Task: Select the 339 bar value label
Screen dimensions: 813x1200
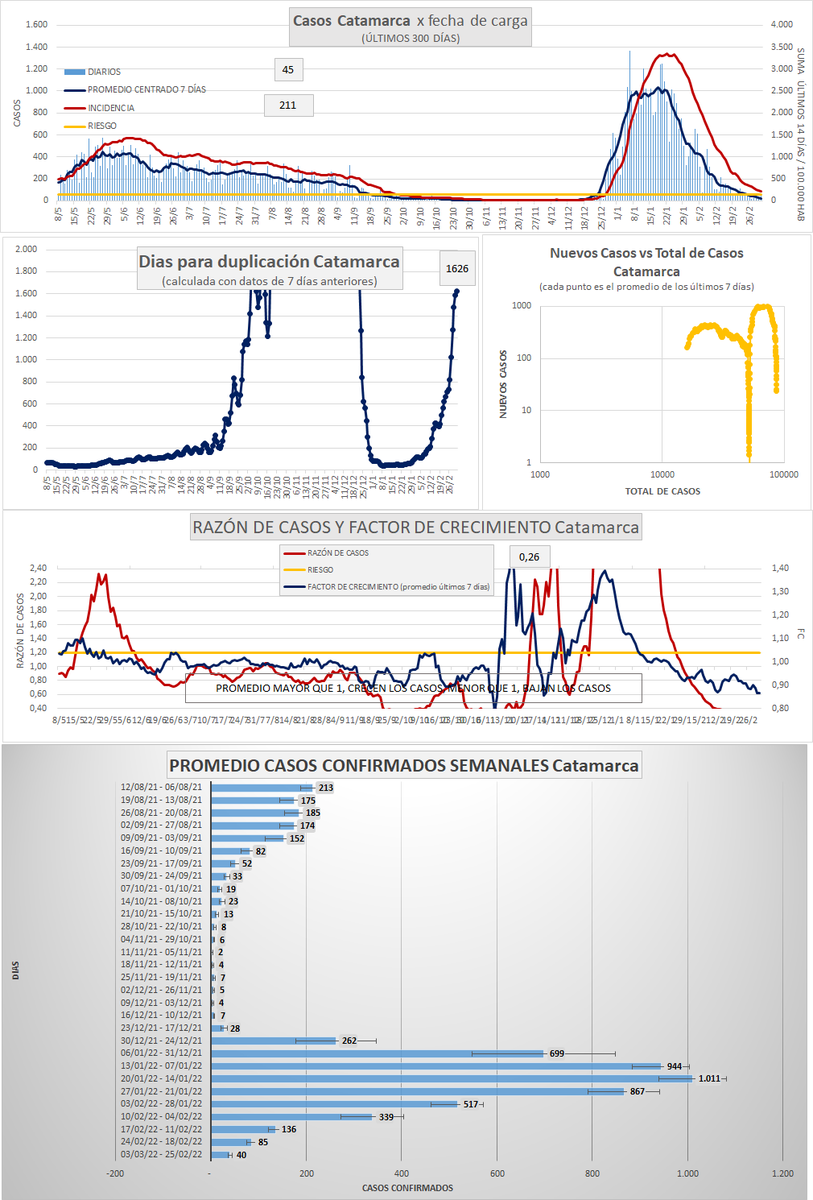Action: 385,1116
